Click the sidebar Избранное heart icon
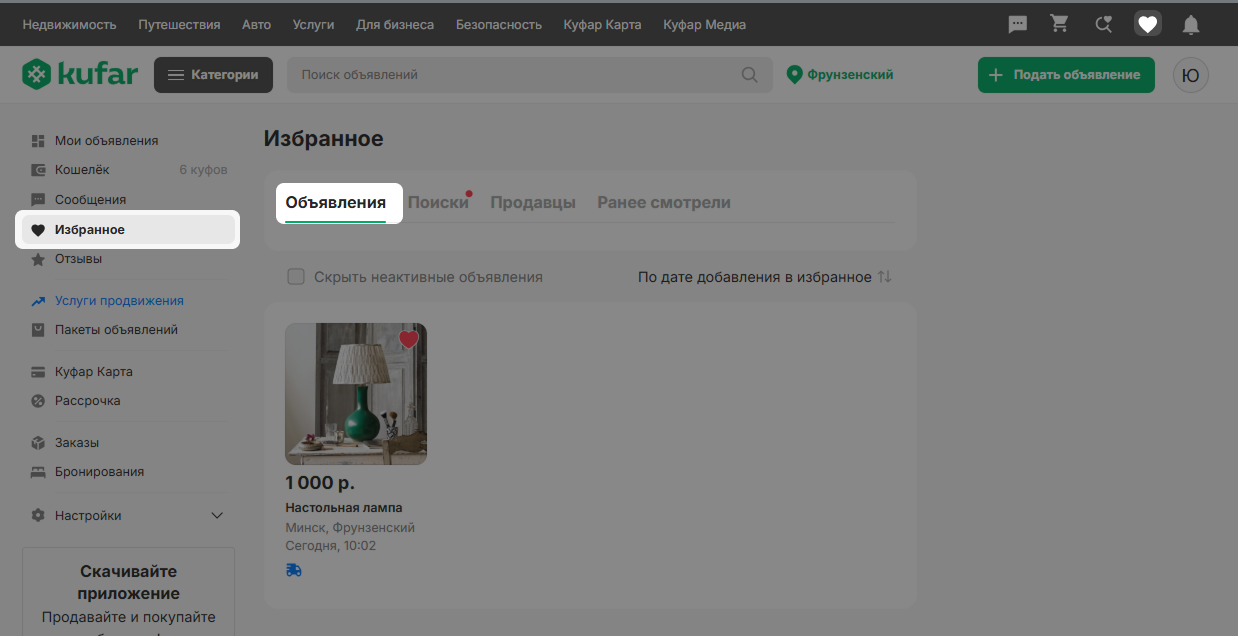1238x636 pixels. pyautogui.click(x=38, y=230)
